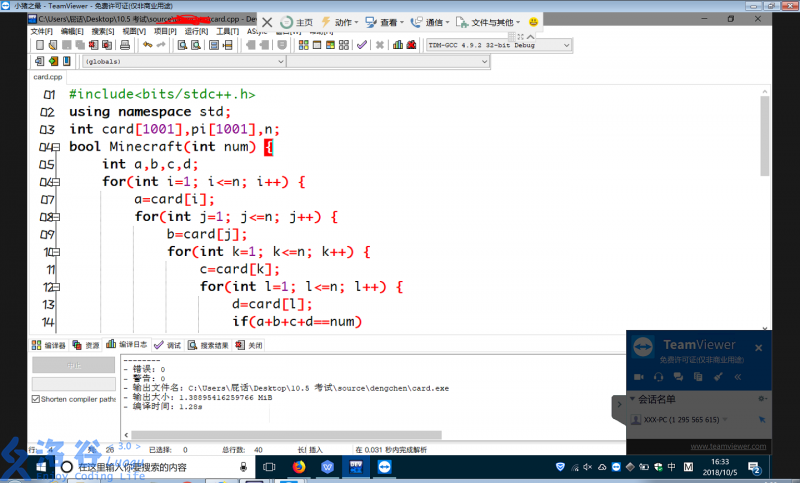Click the print icon in Dev-C++ toolbar
This screenshot has height=483, width=800.
tap(124, 45)
